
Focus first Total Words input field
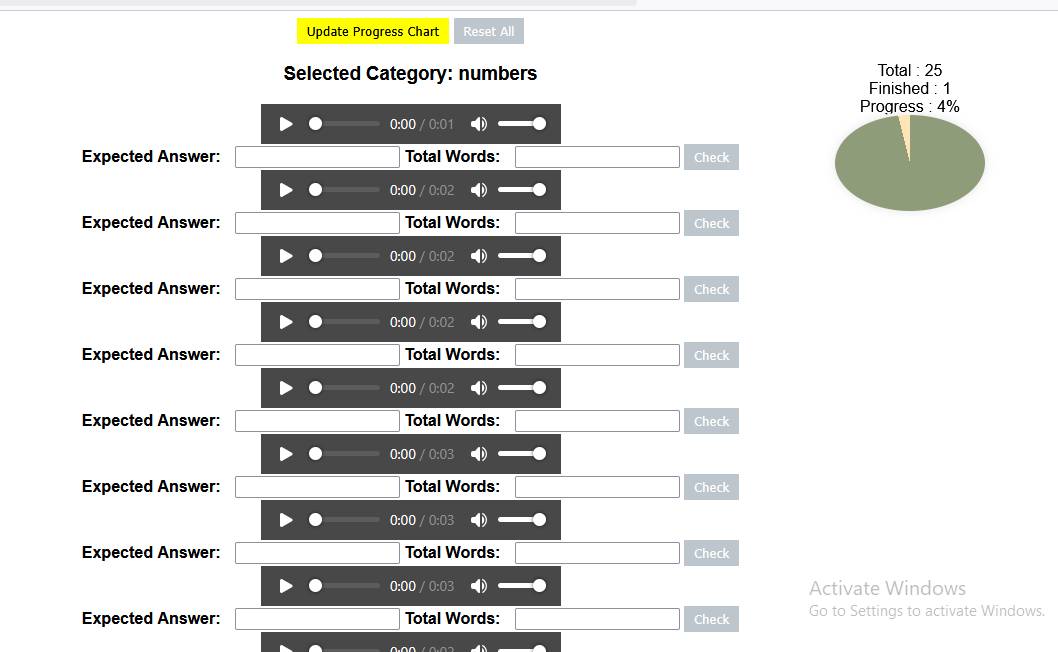597,157
